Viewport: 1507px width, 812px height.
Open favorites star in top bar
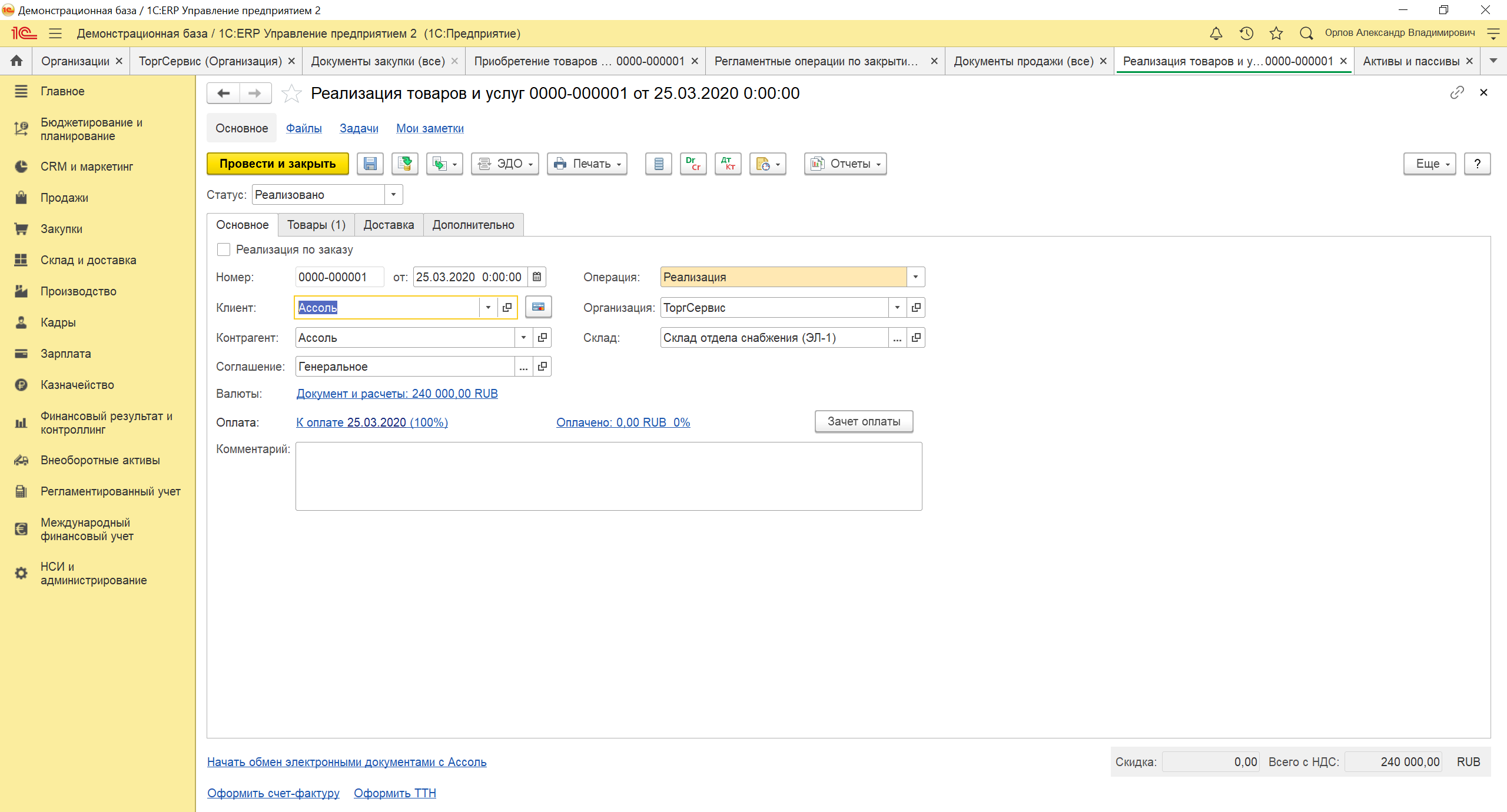point(1276,34)
